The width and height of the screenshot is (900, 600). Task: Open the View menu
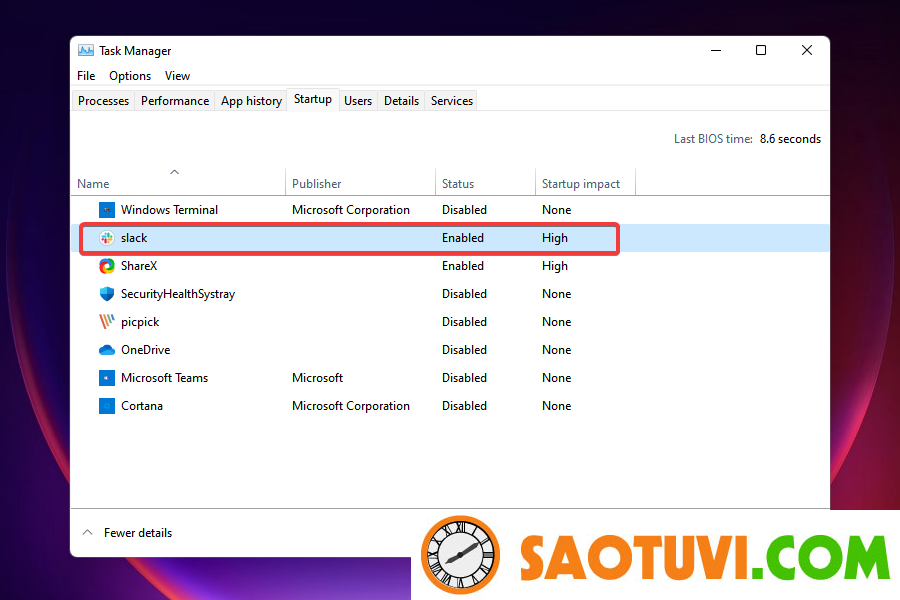177,75
